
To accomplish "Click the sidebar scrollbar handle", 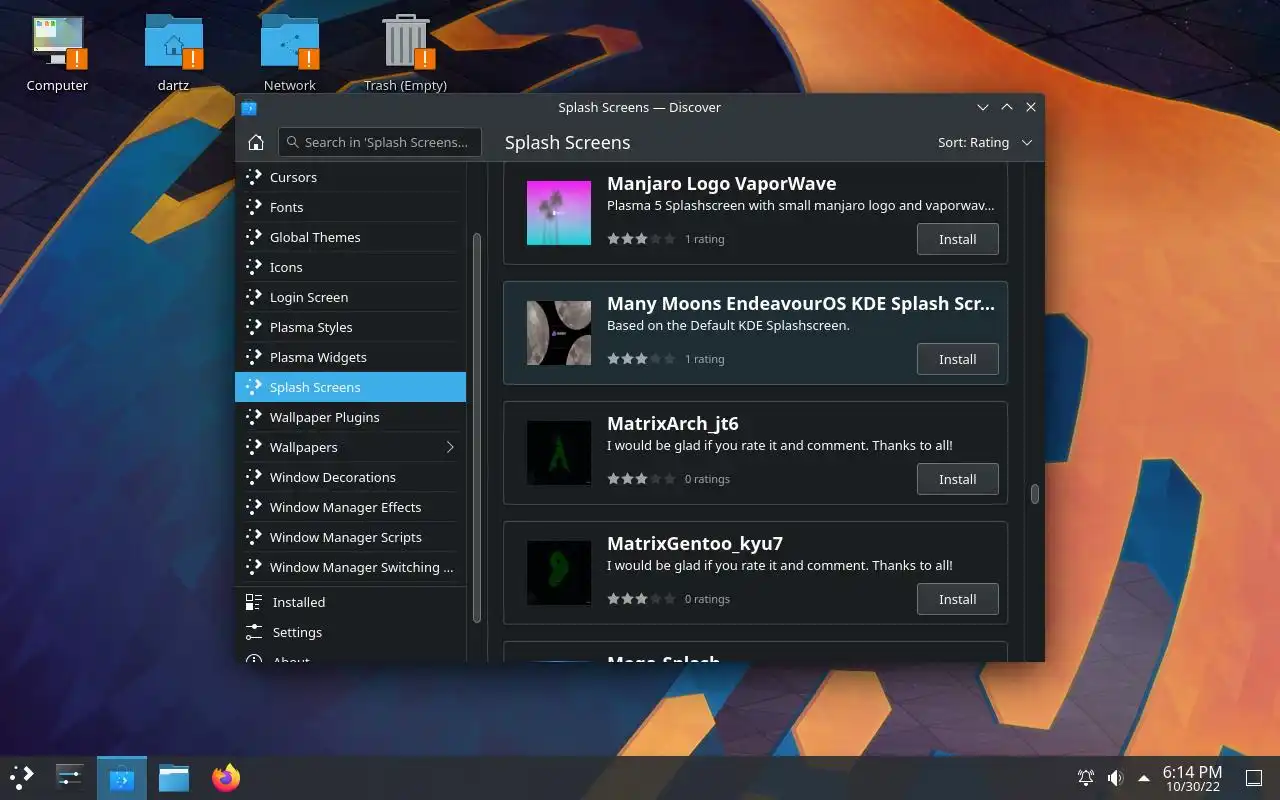I will tap(477, 428).
